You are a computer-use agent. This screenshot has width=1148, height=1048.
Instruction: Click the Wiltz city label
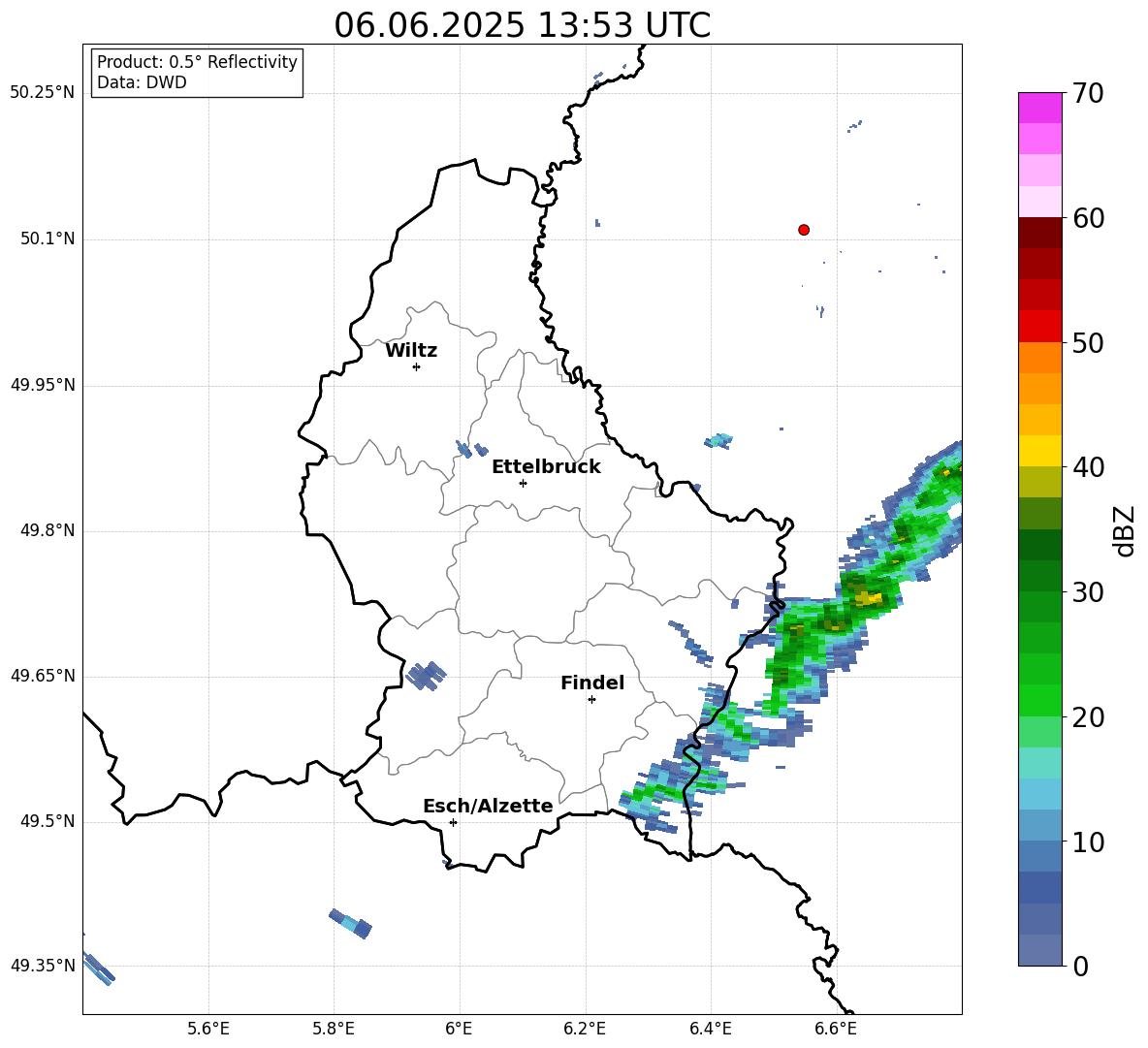[411, 351]
